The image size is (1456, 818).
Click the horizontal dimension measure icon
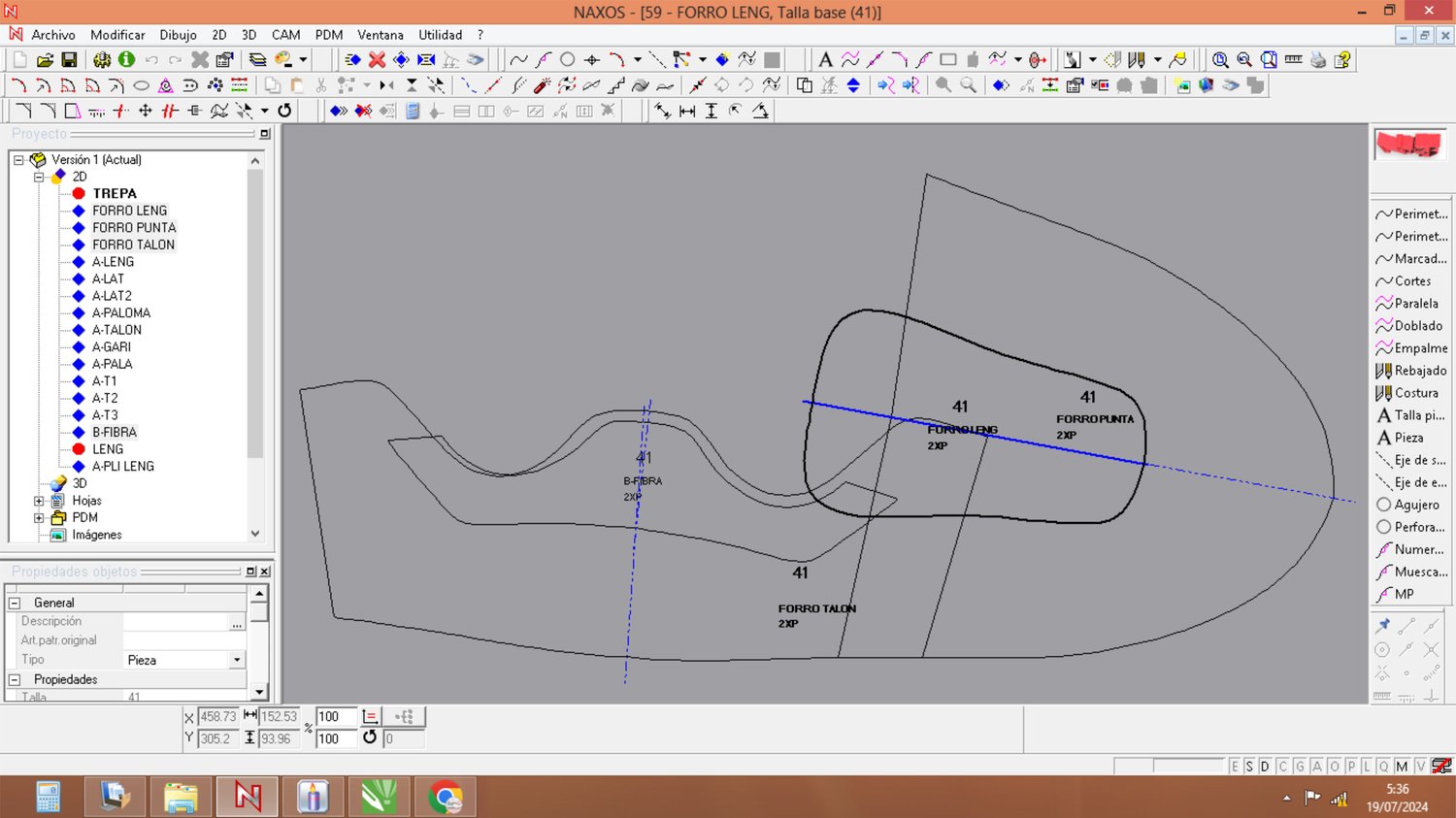pyautogui.click(x=687, y=111)
